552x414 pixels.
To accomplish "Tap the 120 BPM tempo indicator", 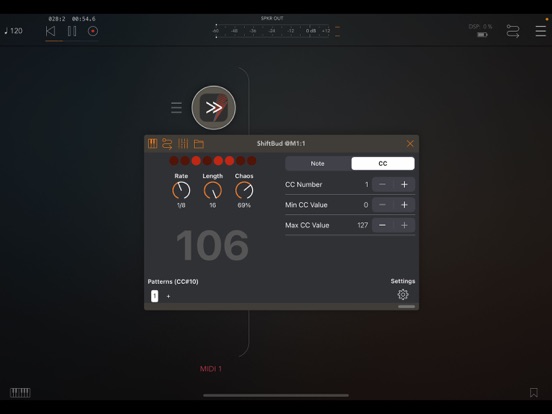I will [x=13, y=31].
